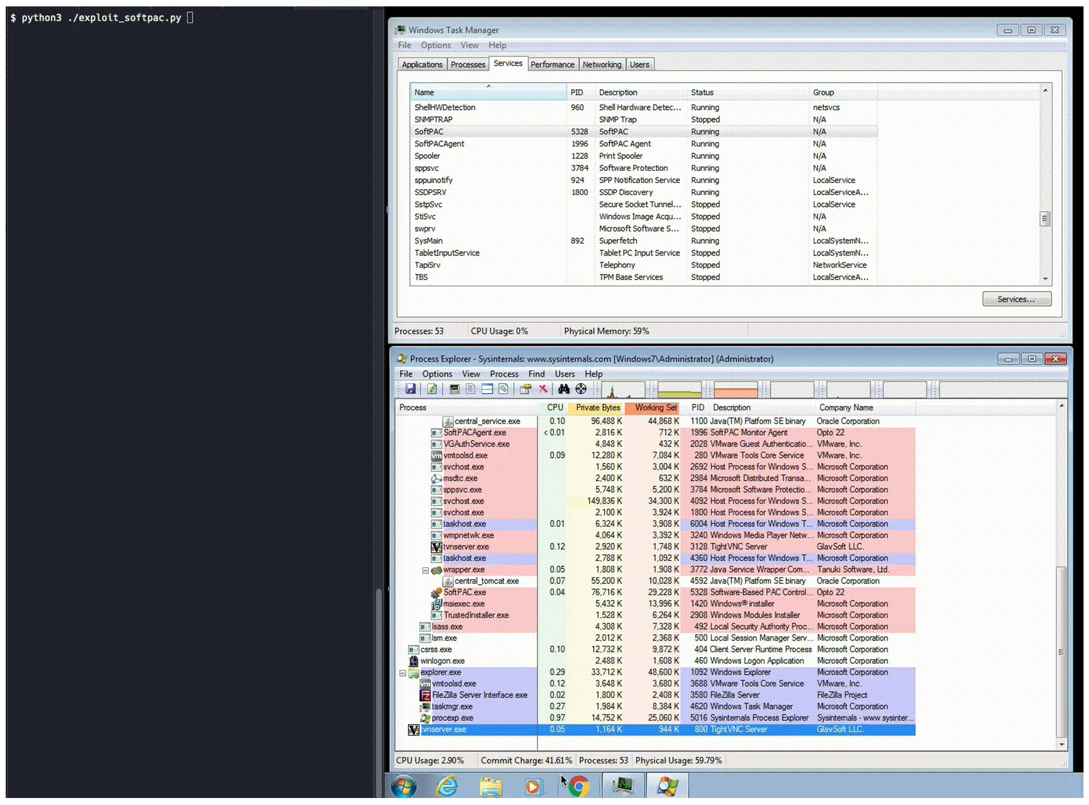Image resolution: width=1089 pixels, height=805 pixels.
Task: Click the crosshair Find Window's Process icon
Action: tap(581, 389)
